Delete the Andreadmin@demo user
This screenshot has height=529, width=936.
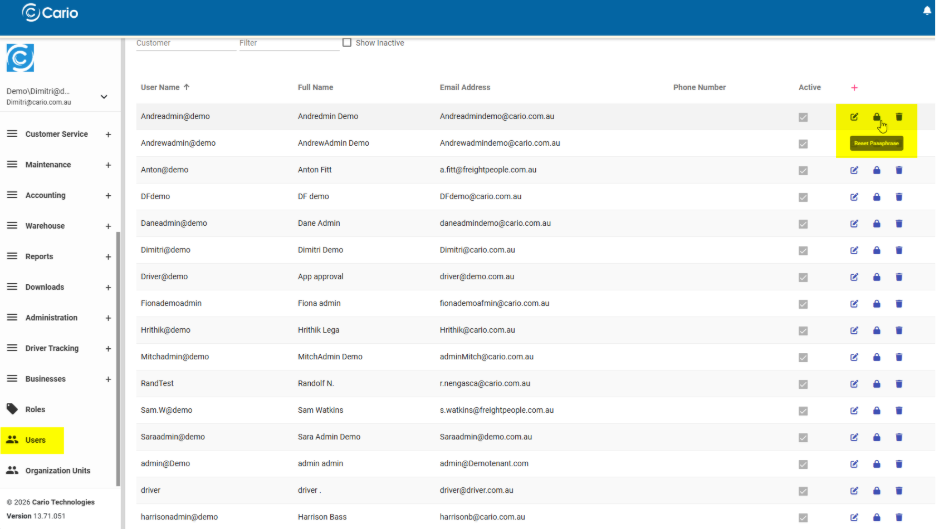(899, 117)
